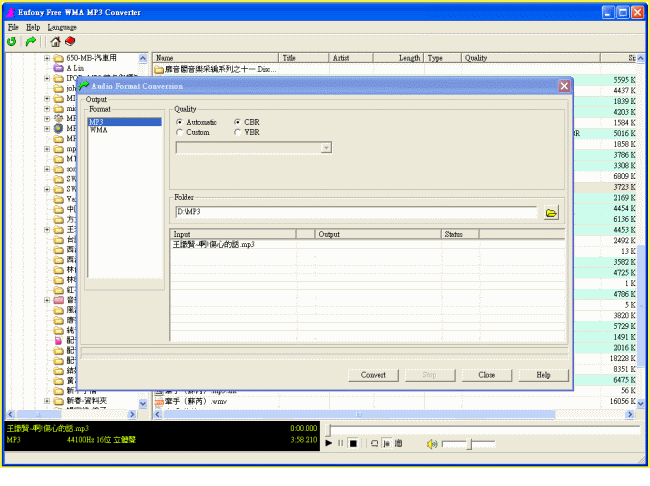Stop playback with the square stop button
The image size is (650, 486).
coord(353,443)
